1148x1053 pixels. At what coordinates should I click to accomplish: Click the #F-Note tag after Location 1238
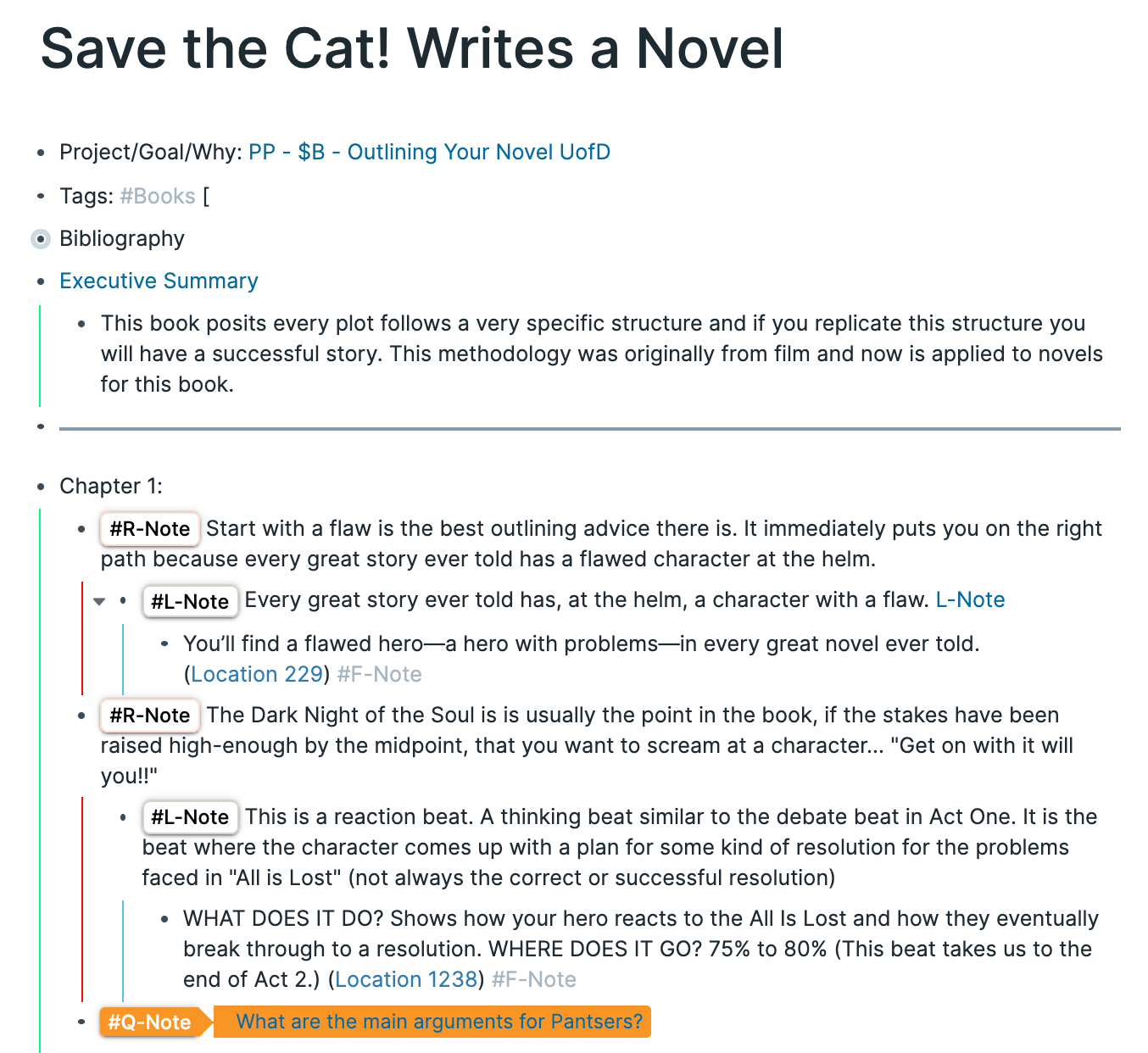[x=534, y=979]
